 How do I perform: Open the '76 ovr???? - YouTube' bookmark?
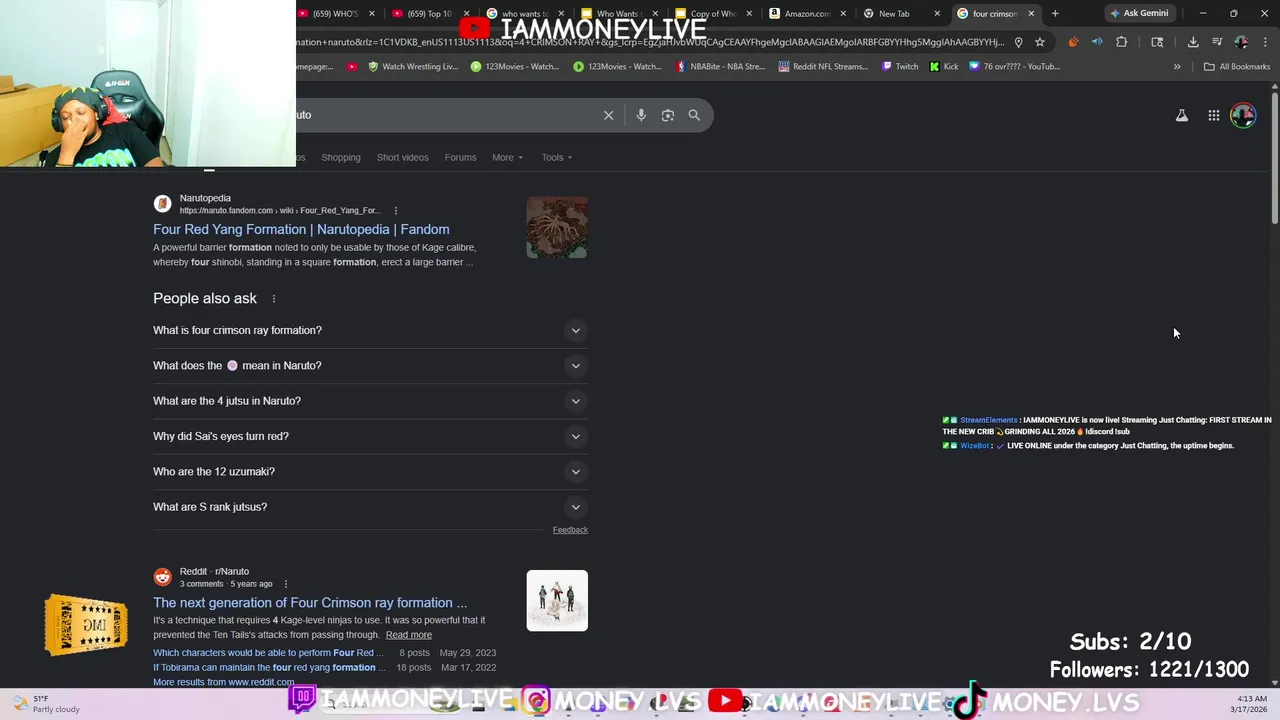(x=1015, y=67)
